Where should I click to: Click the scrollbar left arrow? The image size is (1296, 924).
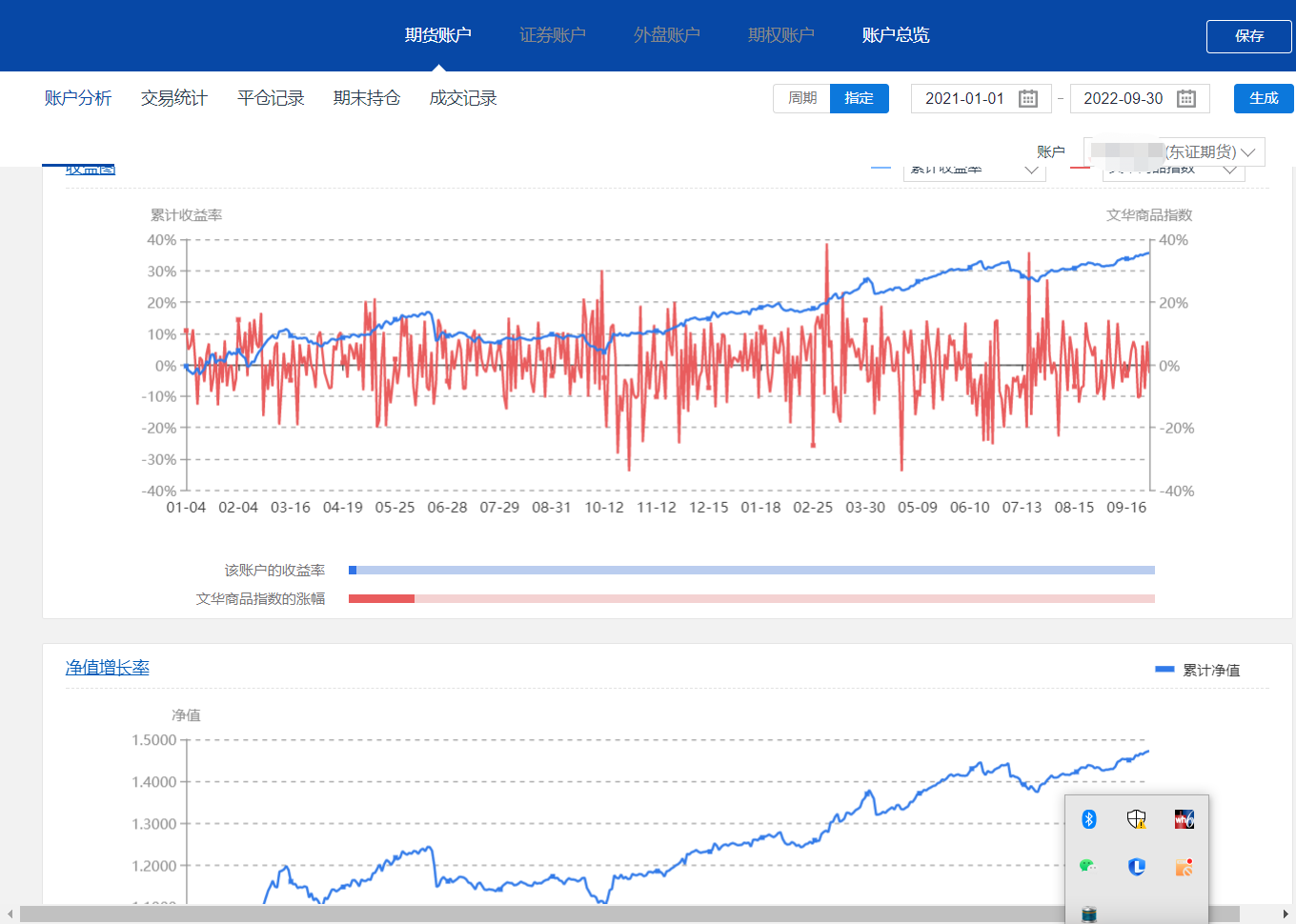click(10, 914)
